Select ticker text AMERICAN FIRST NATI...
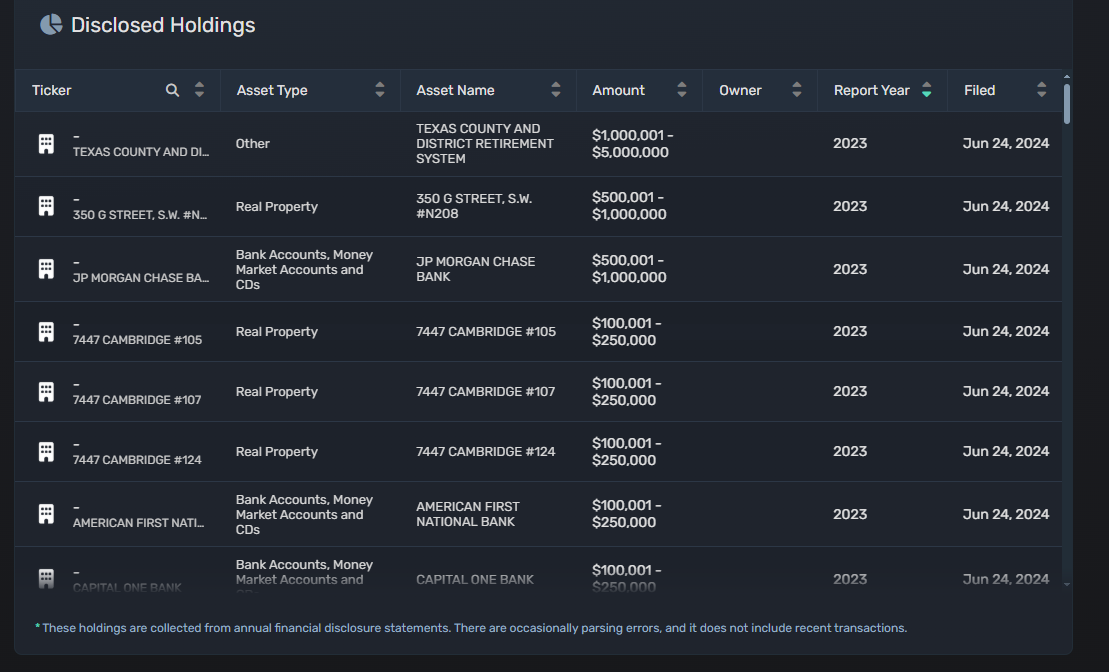Screen dimensions: 1109x672 [138, 522]
